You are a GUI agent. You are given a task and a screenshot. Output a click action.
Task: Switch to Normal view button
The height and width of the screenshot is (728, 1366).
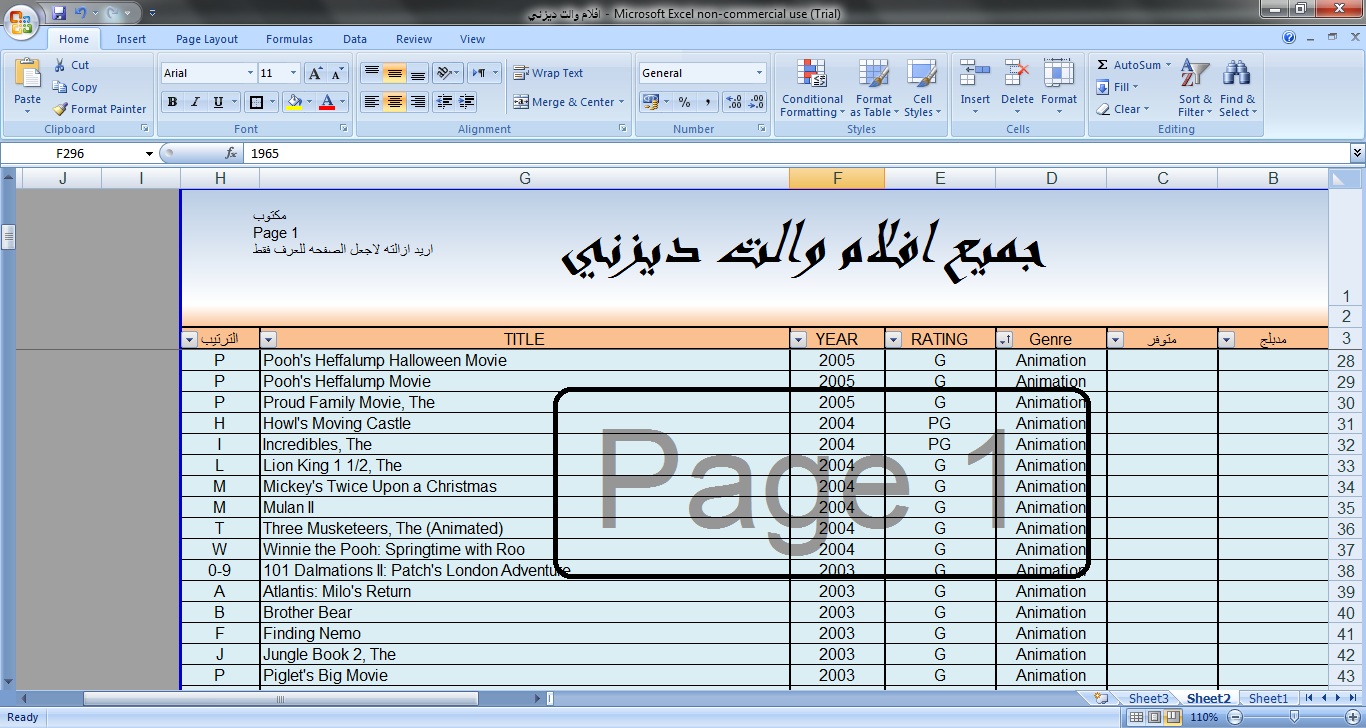[1135, 717]
